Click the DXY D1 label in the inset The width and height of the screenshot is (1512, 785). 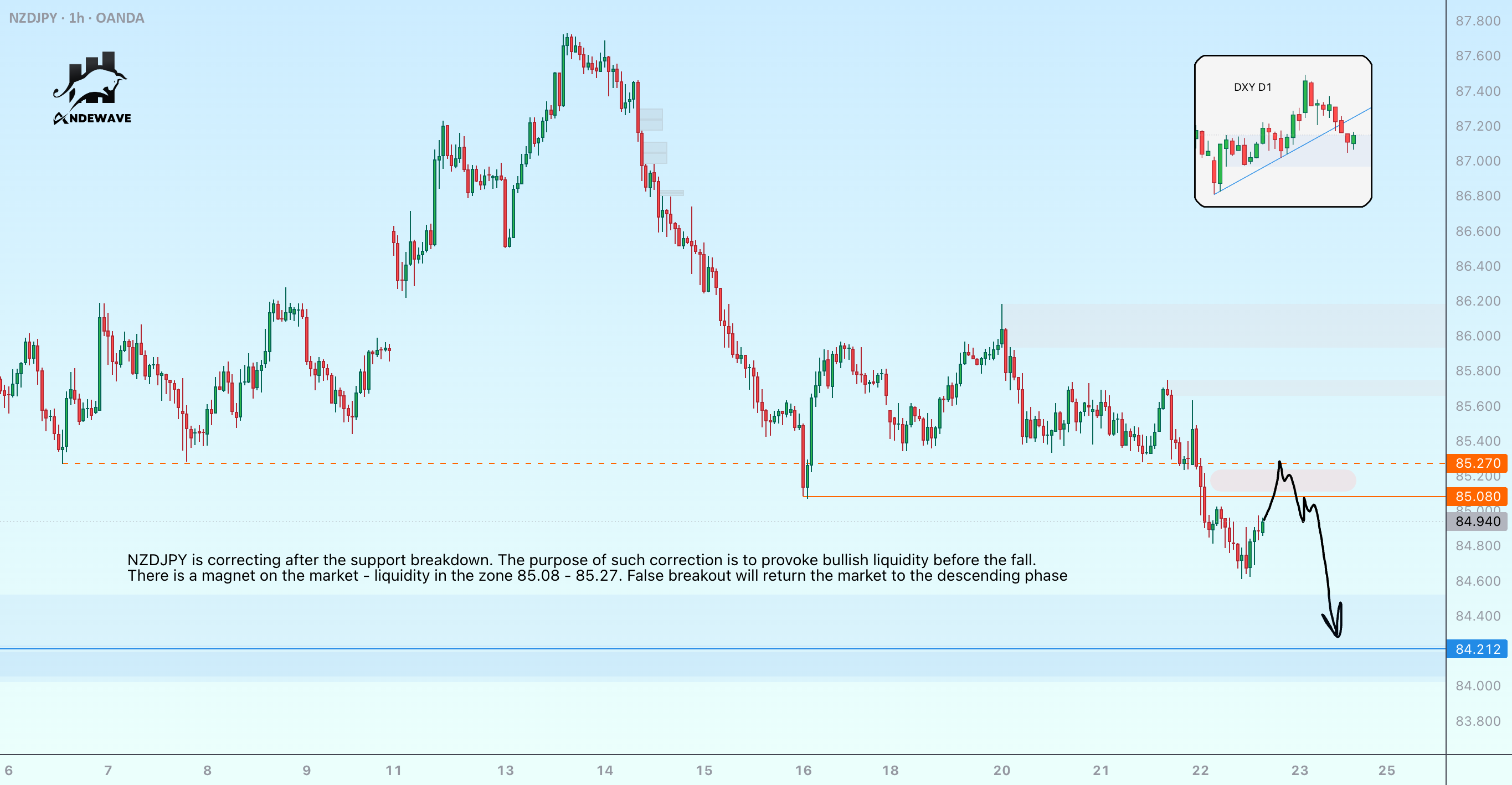[1253, 87]
